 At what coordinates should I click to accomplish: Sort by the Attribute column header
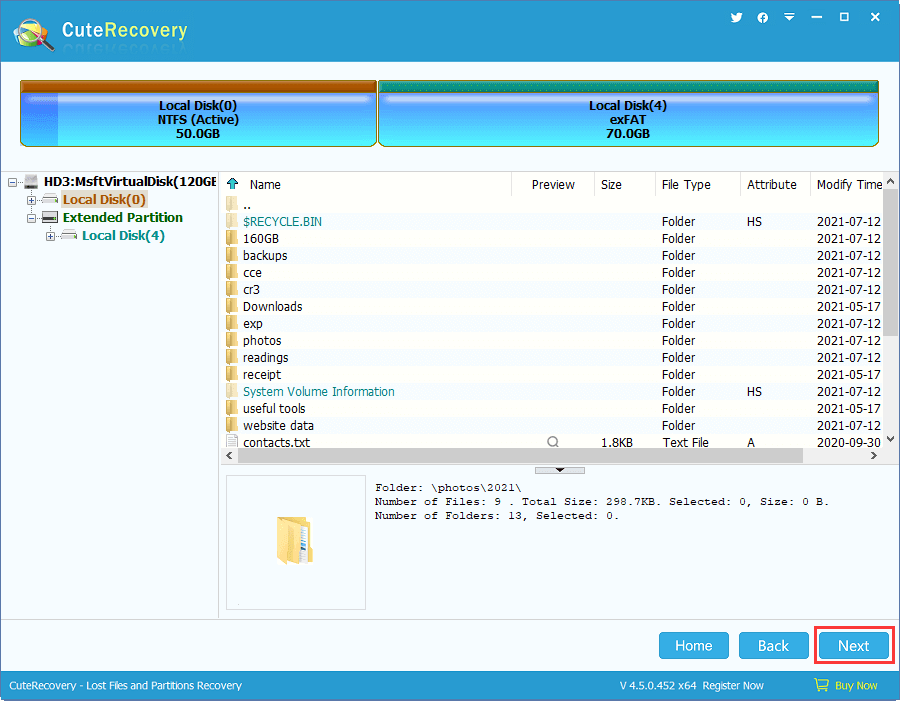(x=775, y=184)
